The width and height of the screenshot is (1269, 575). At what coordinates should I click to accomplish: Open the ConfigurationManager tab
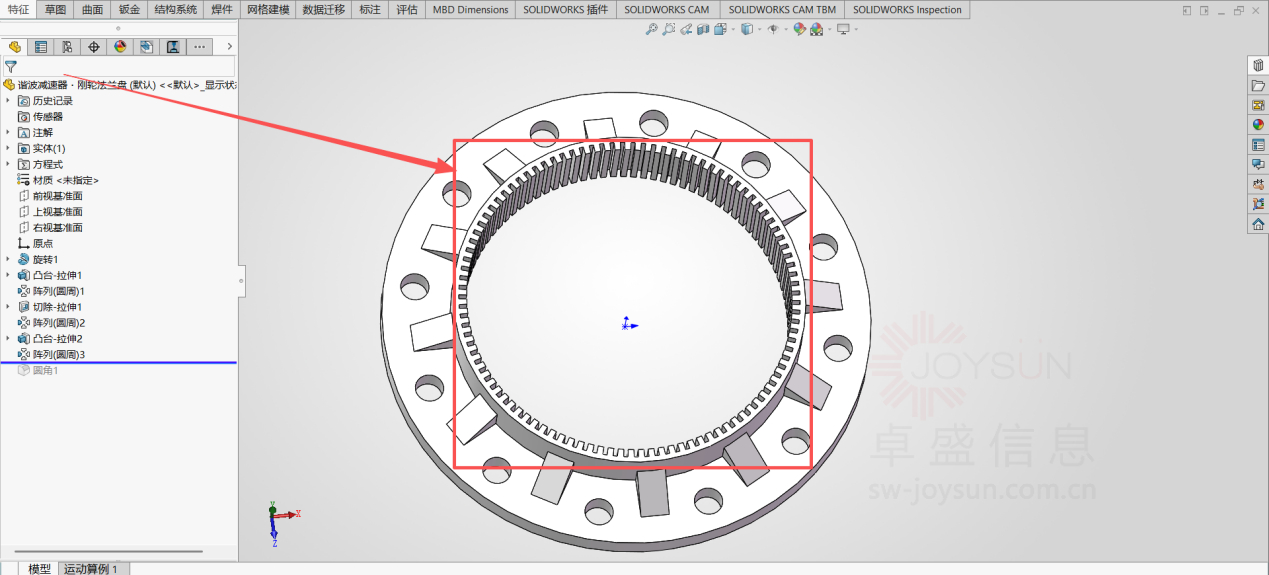pyautogui.click(x=67, y=47)
